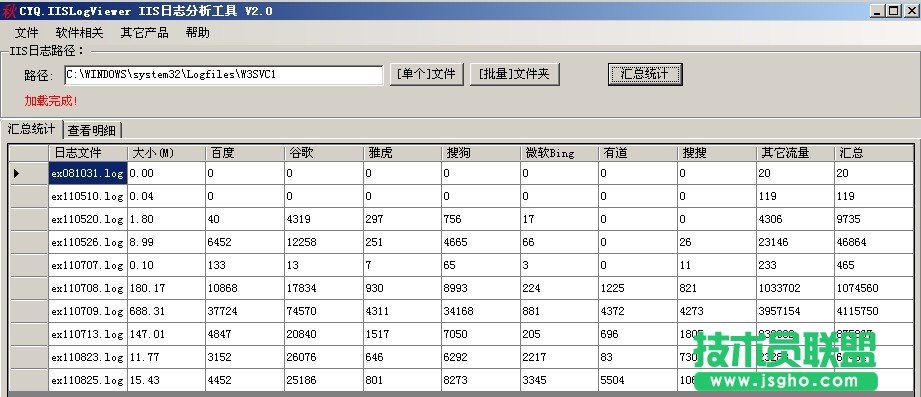This screenshot has height=397, width=921.
Task: Click the 有道 column header
Action: [638, 153]
